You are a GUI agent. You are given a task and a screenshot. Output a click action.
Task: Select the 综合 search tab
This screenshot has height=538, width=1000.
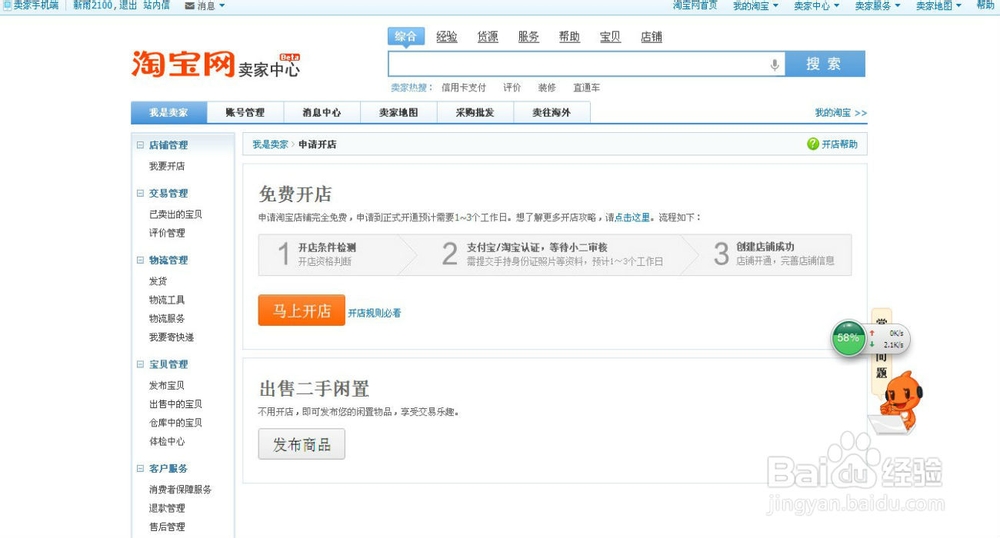(406, 36)
